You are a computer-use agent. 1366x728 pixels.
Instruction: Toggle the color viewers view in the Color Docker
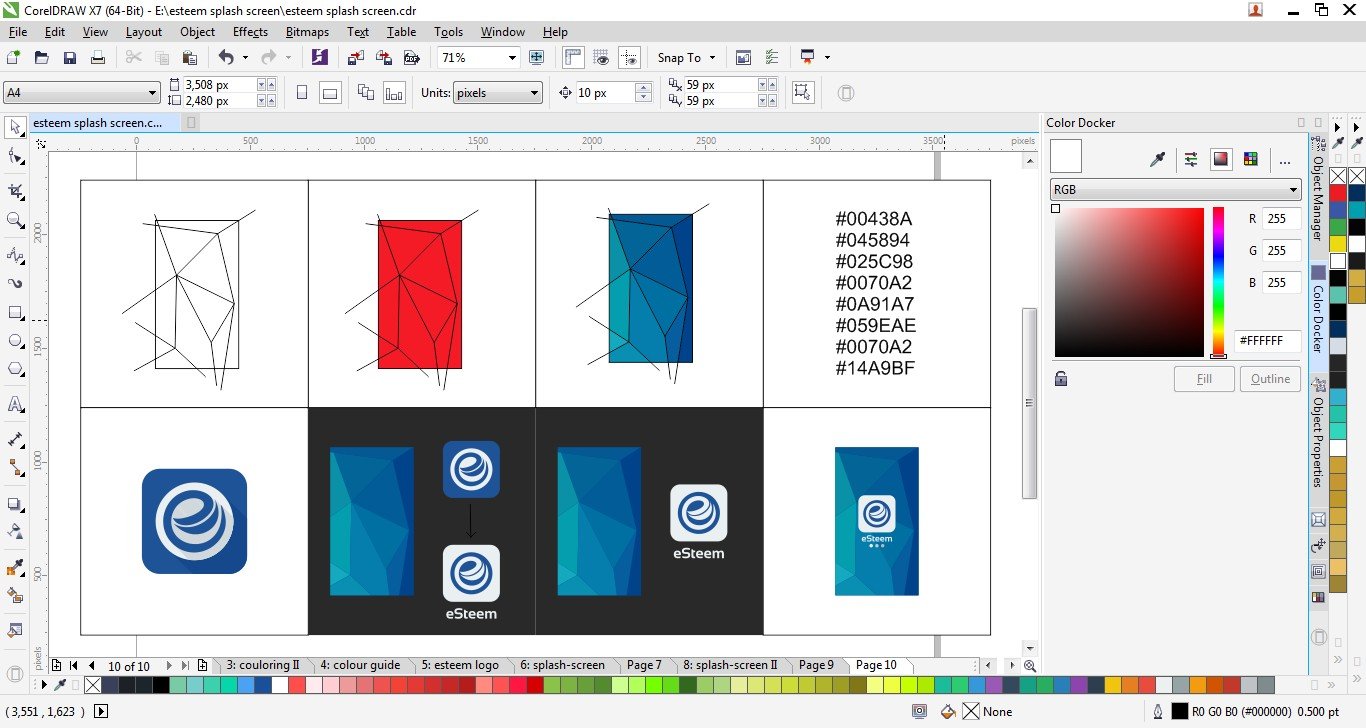pos(1220,159)
